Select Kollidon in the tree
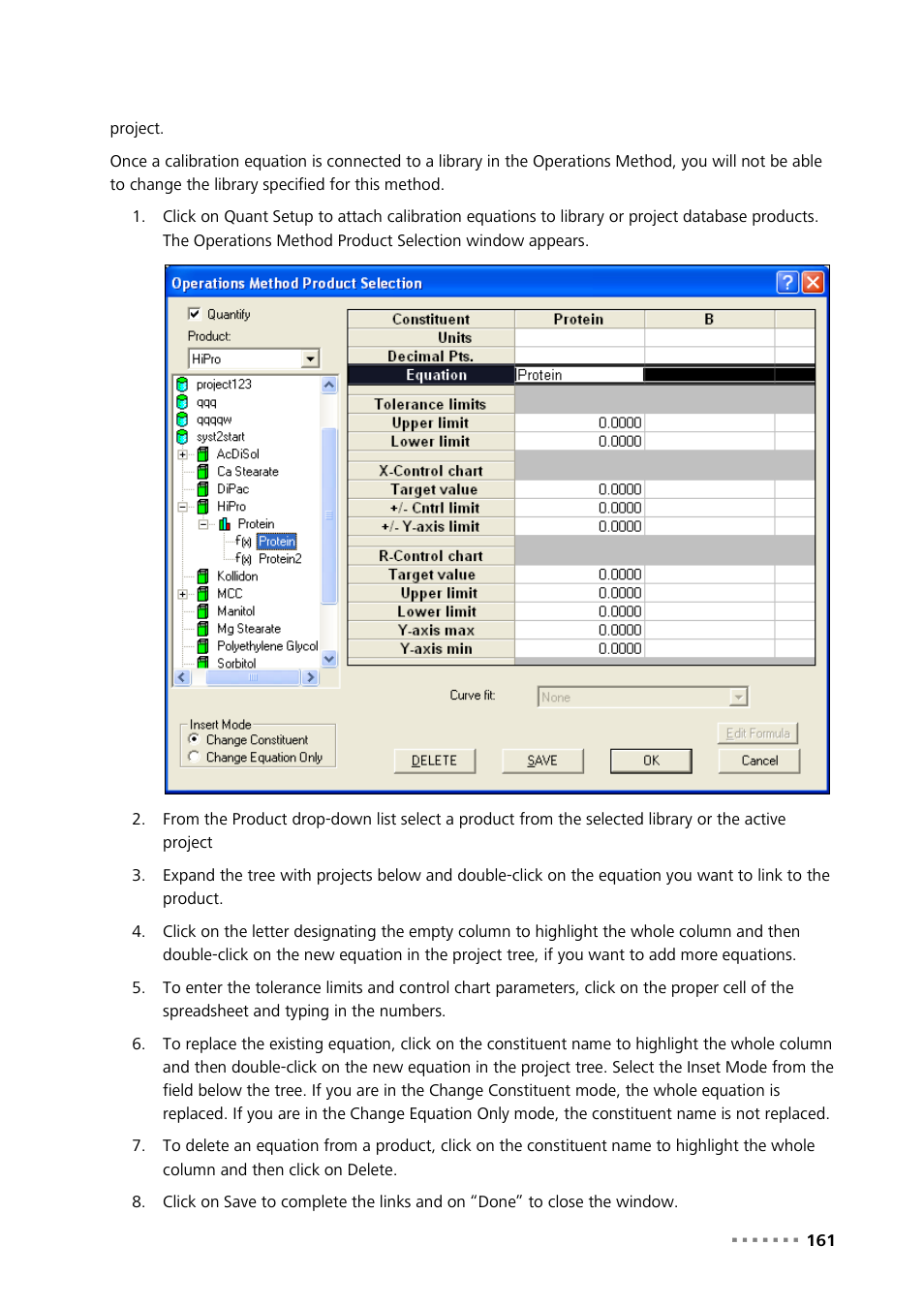 (237, 576)
